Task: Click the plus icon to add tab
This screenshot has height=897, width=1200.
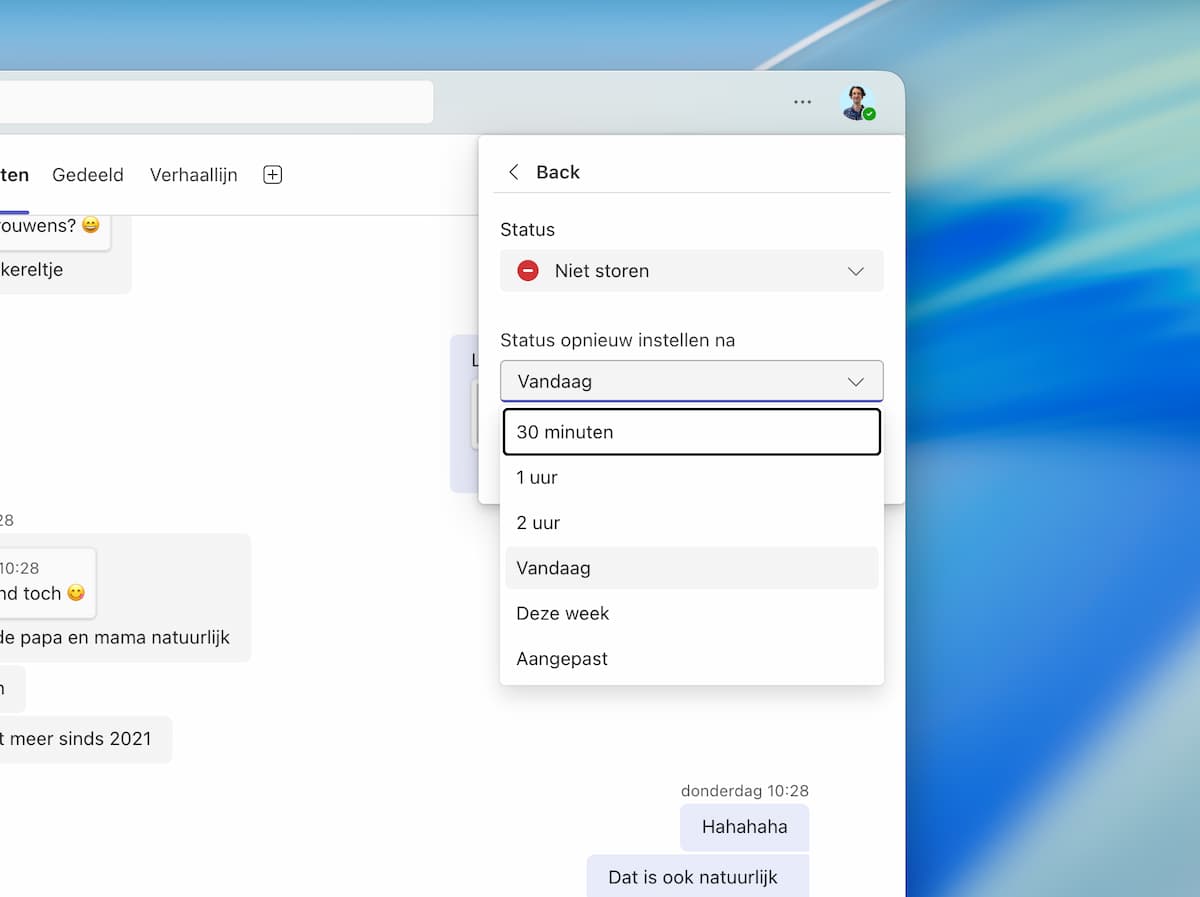Action: (272, 175)
